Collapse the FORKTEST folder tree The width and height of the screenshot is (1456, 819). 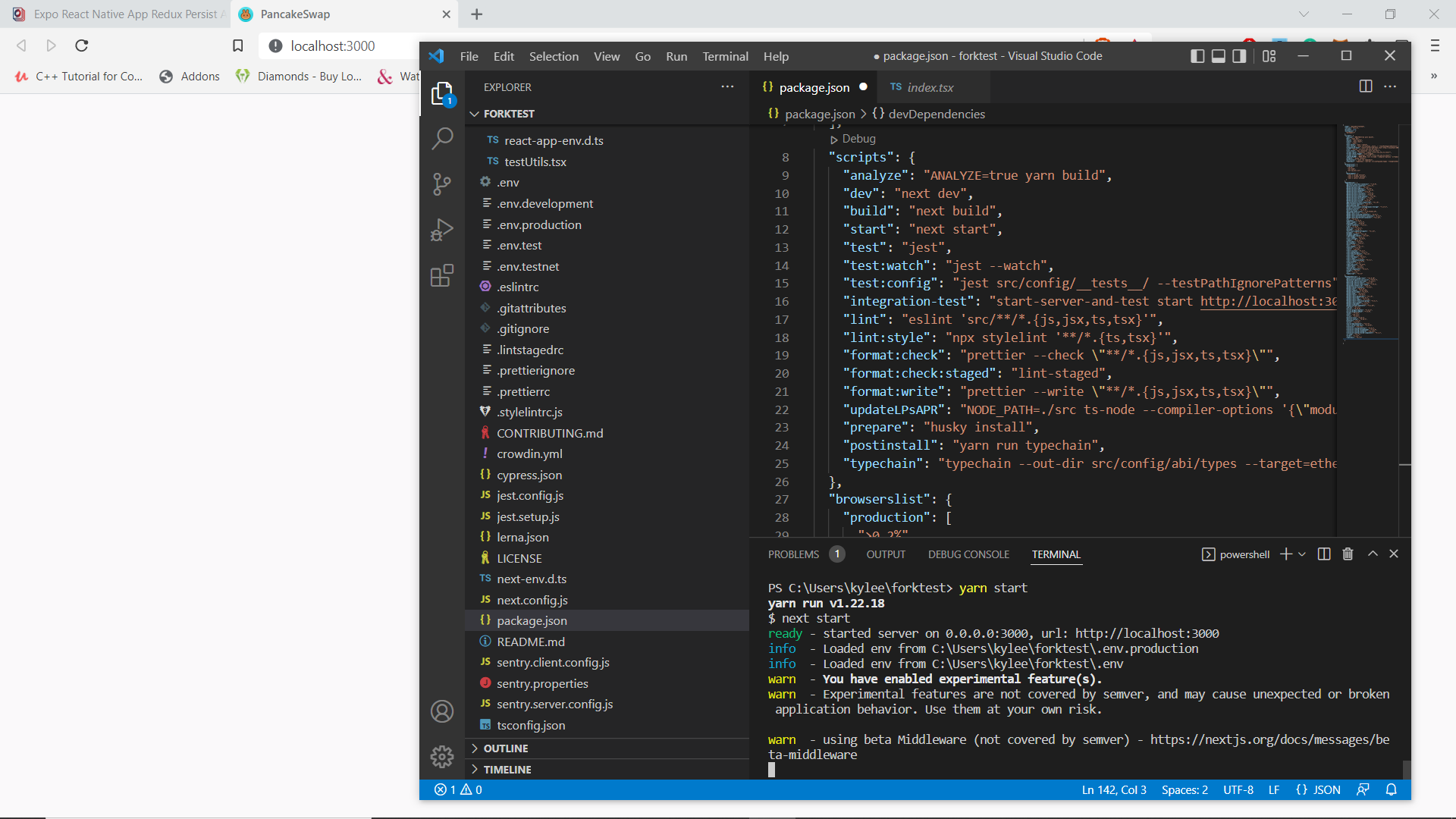[475, 114]
